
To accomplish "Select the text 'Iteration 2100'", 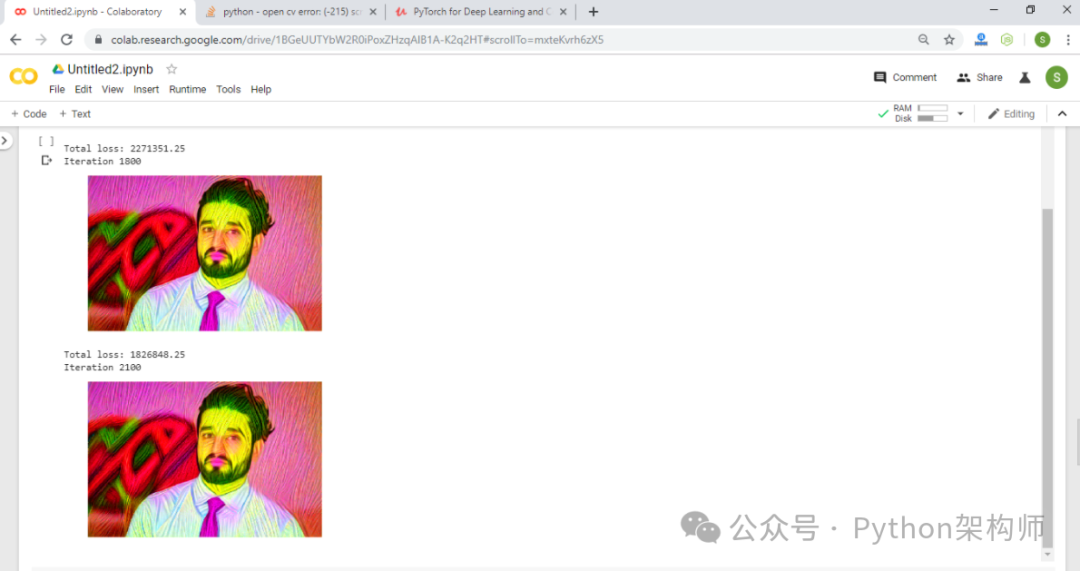I will 102,367.
